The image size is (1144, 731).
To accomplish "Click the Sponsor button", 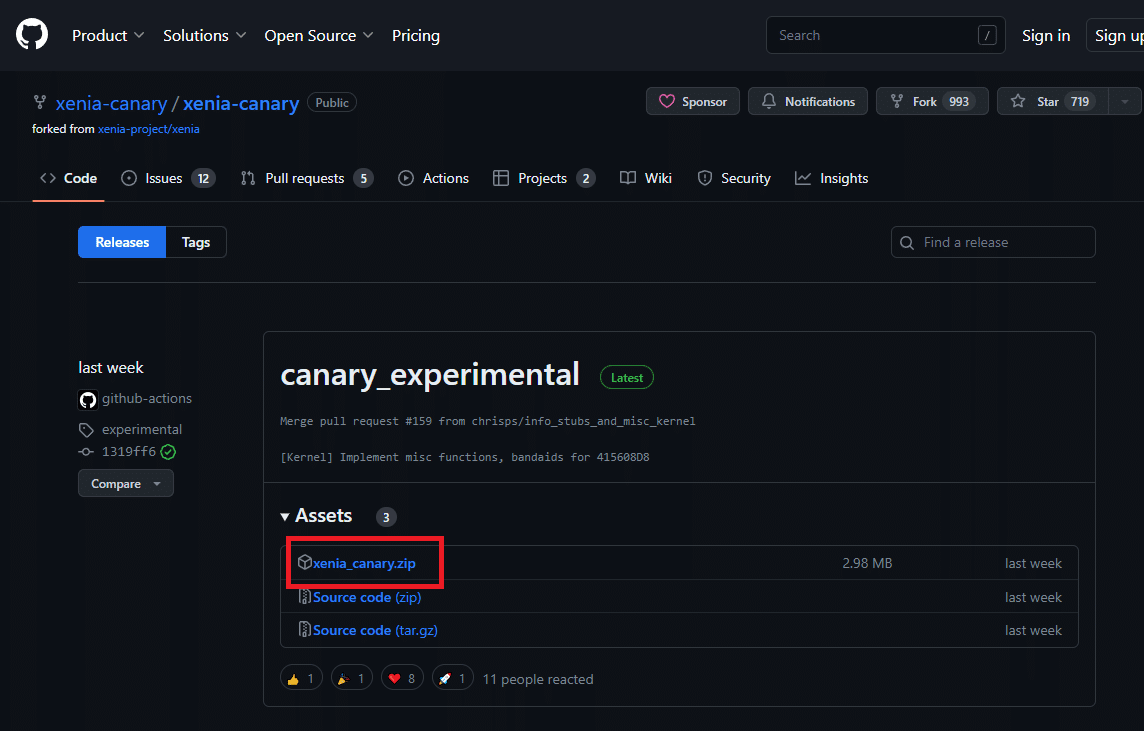I will click(692, 101).
